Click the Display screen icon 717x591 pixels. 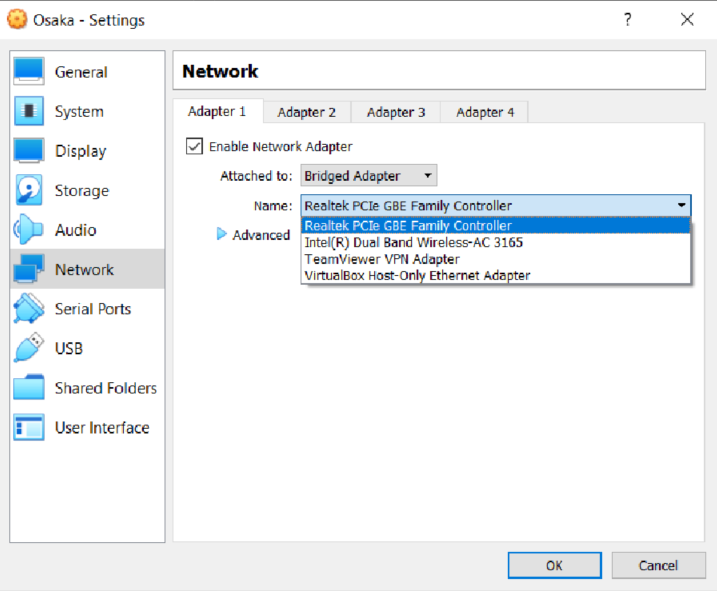pyautogui.click(x=29, y=150)
